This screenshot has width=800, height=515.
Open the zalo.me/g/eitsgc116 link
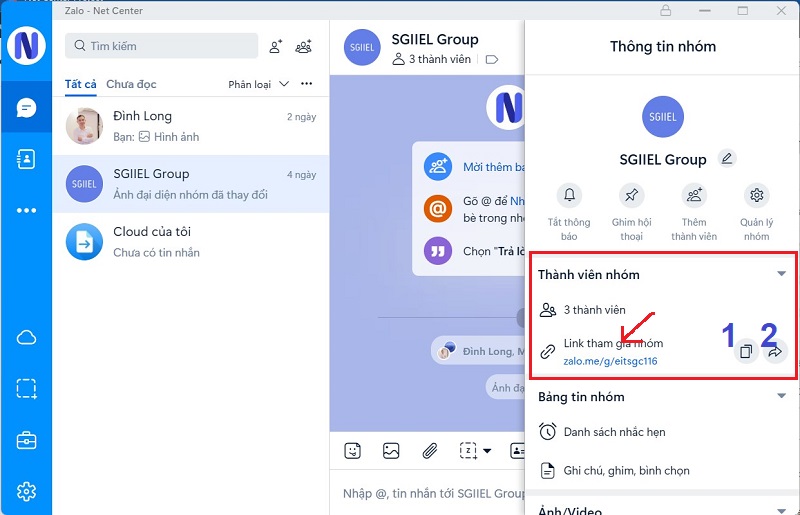click(x=610, y=361)
